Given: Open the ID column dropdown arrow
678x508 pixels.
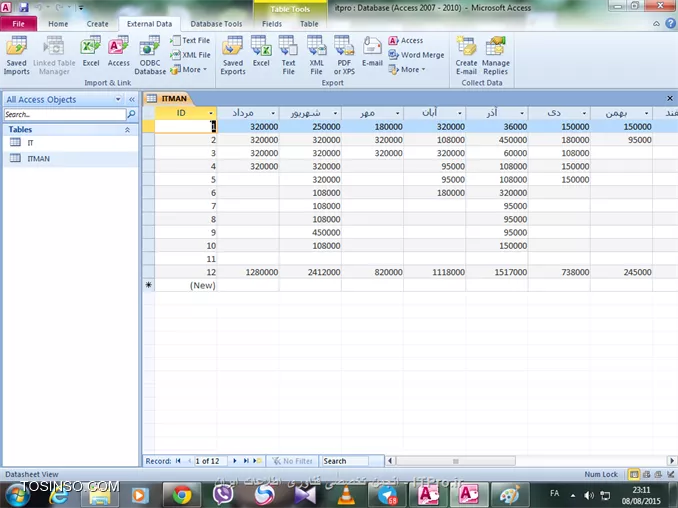Looking at the screenshot, I should click(210, 113).
